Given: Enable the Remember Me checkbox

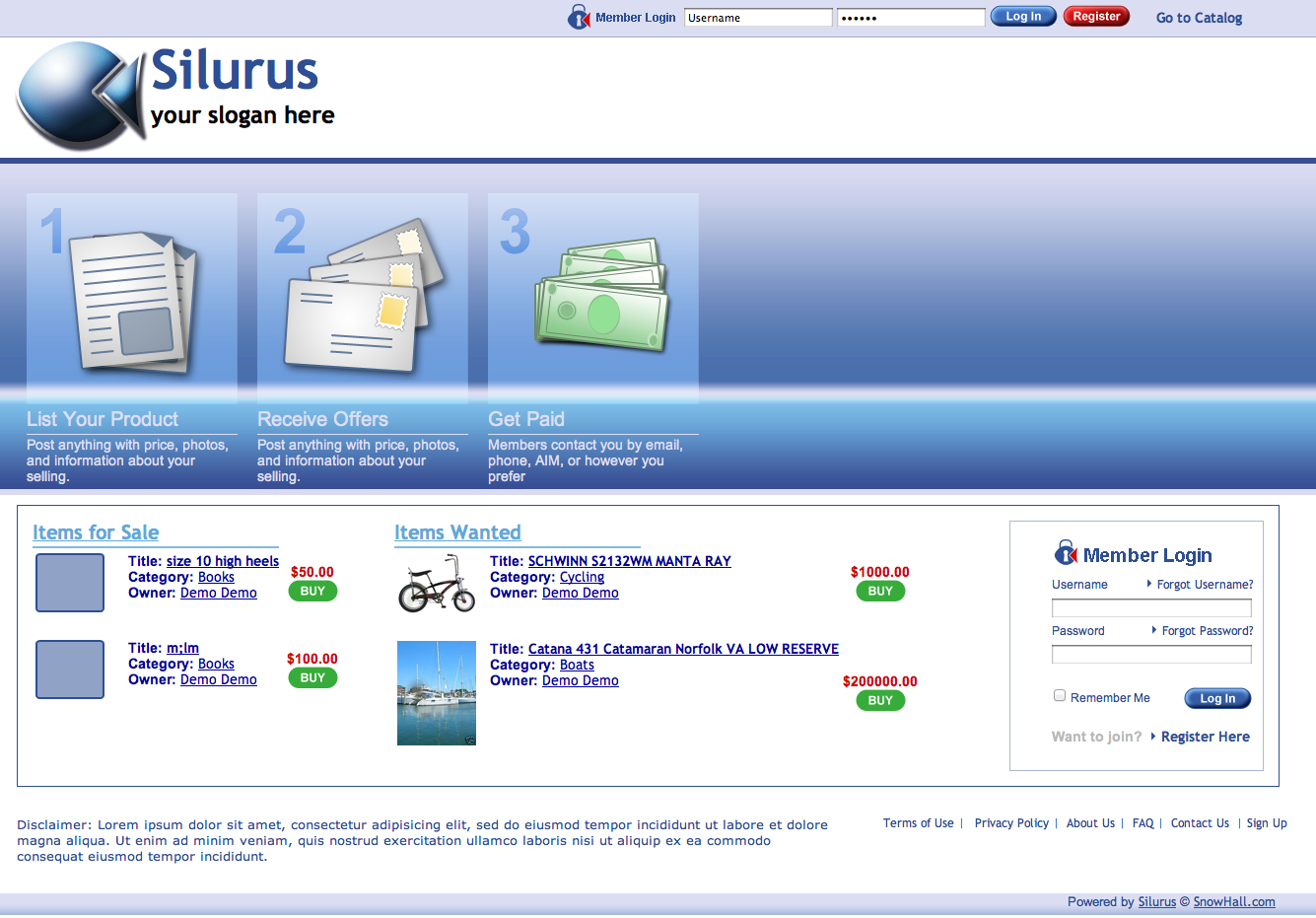Looking at the screenshot, I should click(x=1060, y=695).
